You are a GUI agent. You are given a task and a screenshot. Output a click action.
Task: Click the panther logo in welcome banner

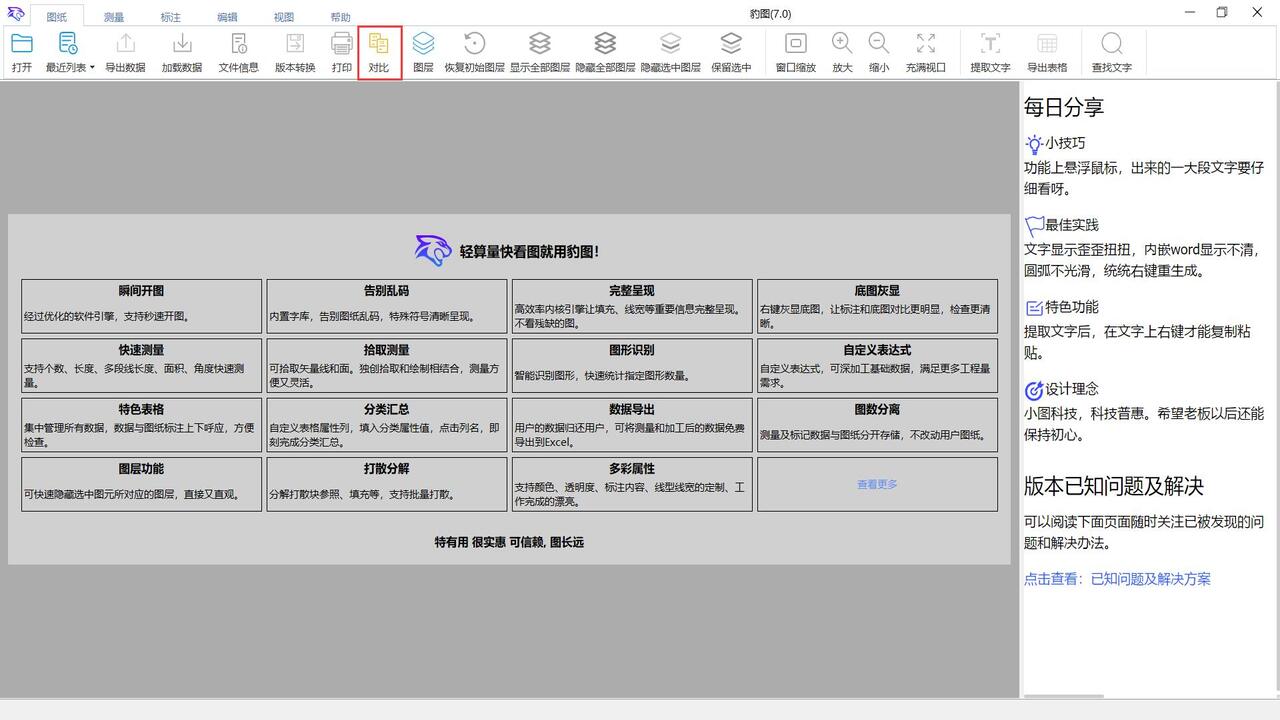[x=433, y=250]
